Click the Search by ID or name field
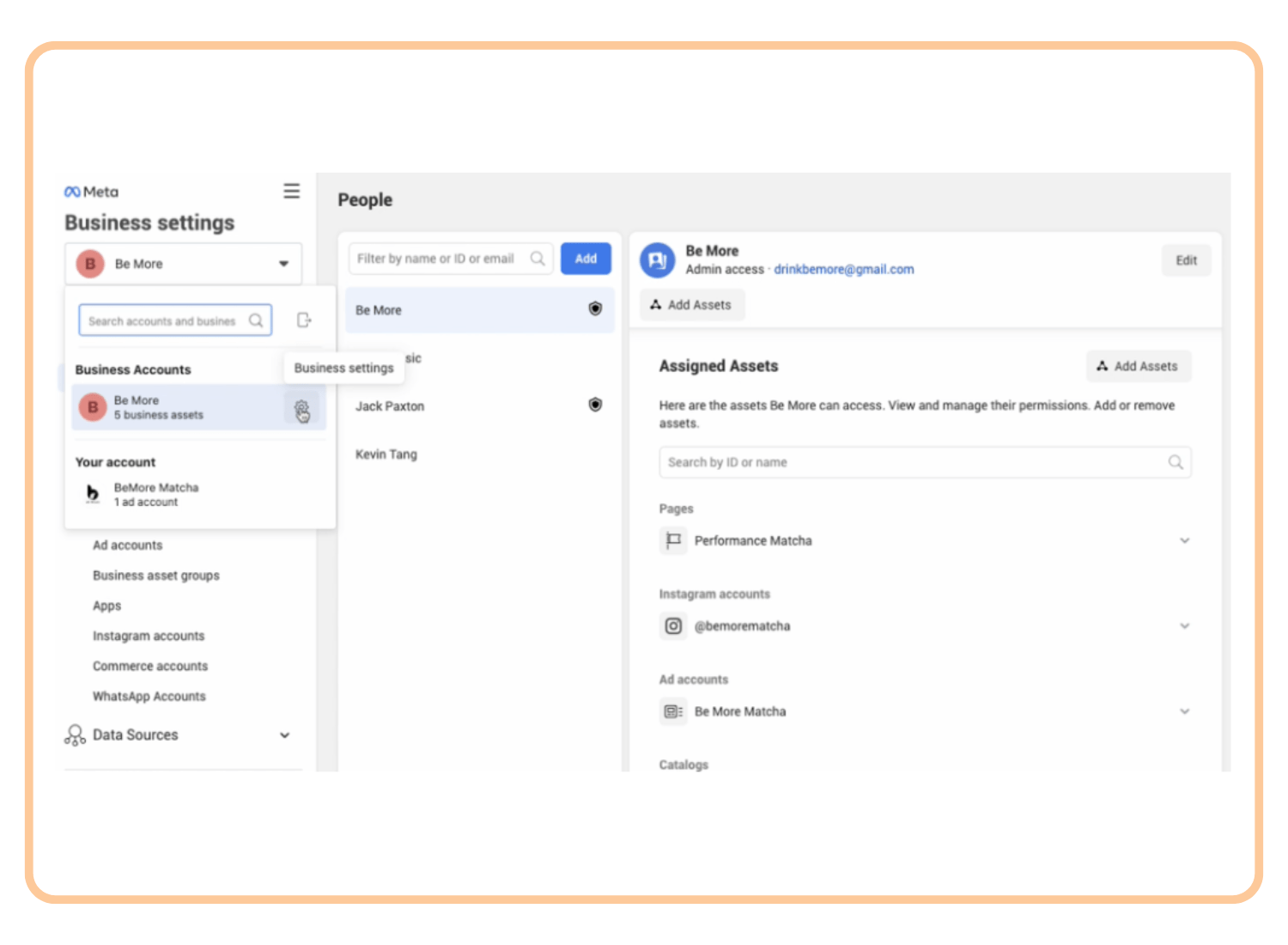Screen dimensions: 1288x945 925,462
